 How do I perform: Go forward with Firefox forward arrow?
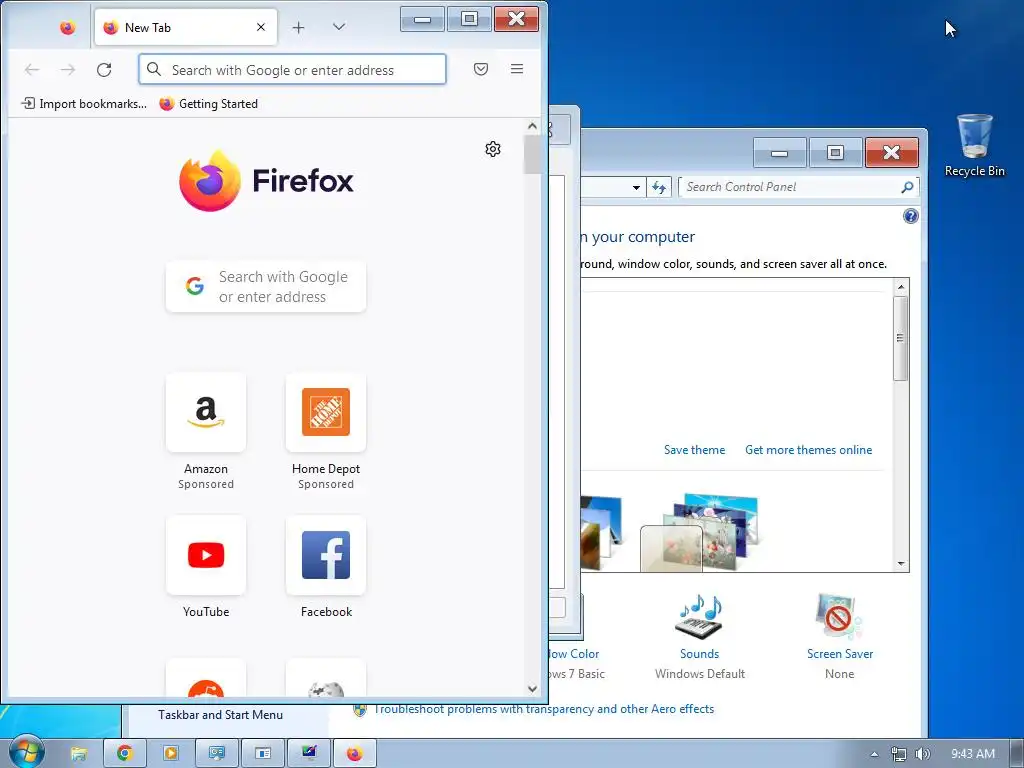[68, 69]
